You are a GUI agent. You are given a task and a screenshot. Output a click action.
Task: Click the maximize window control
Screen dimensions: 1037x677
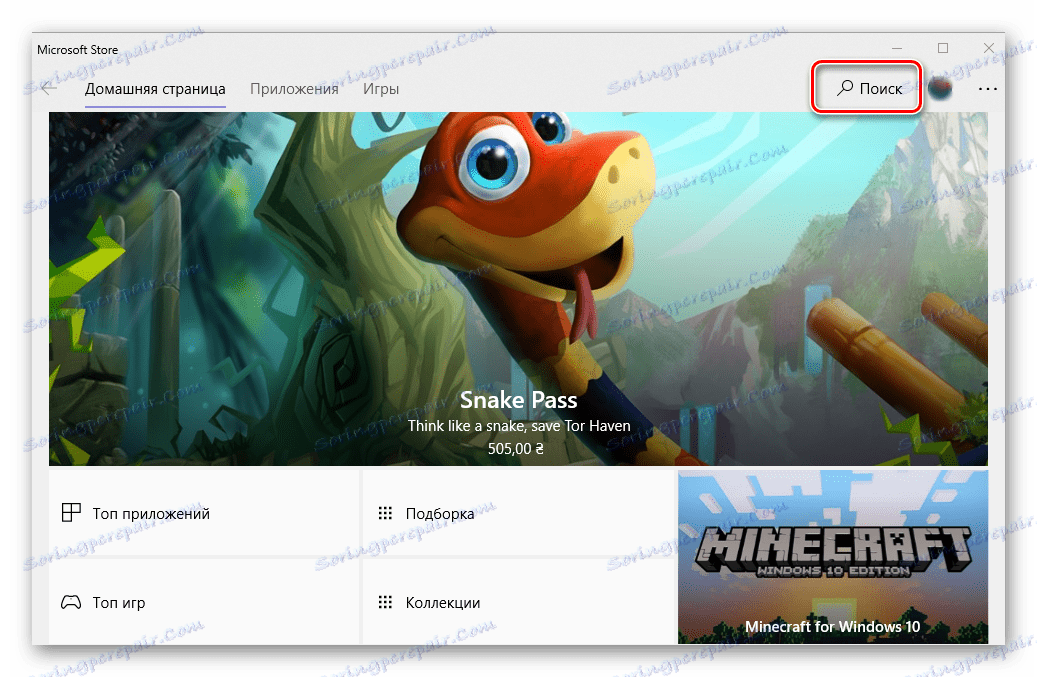click(941, 47)
